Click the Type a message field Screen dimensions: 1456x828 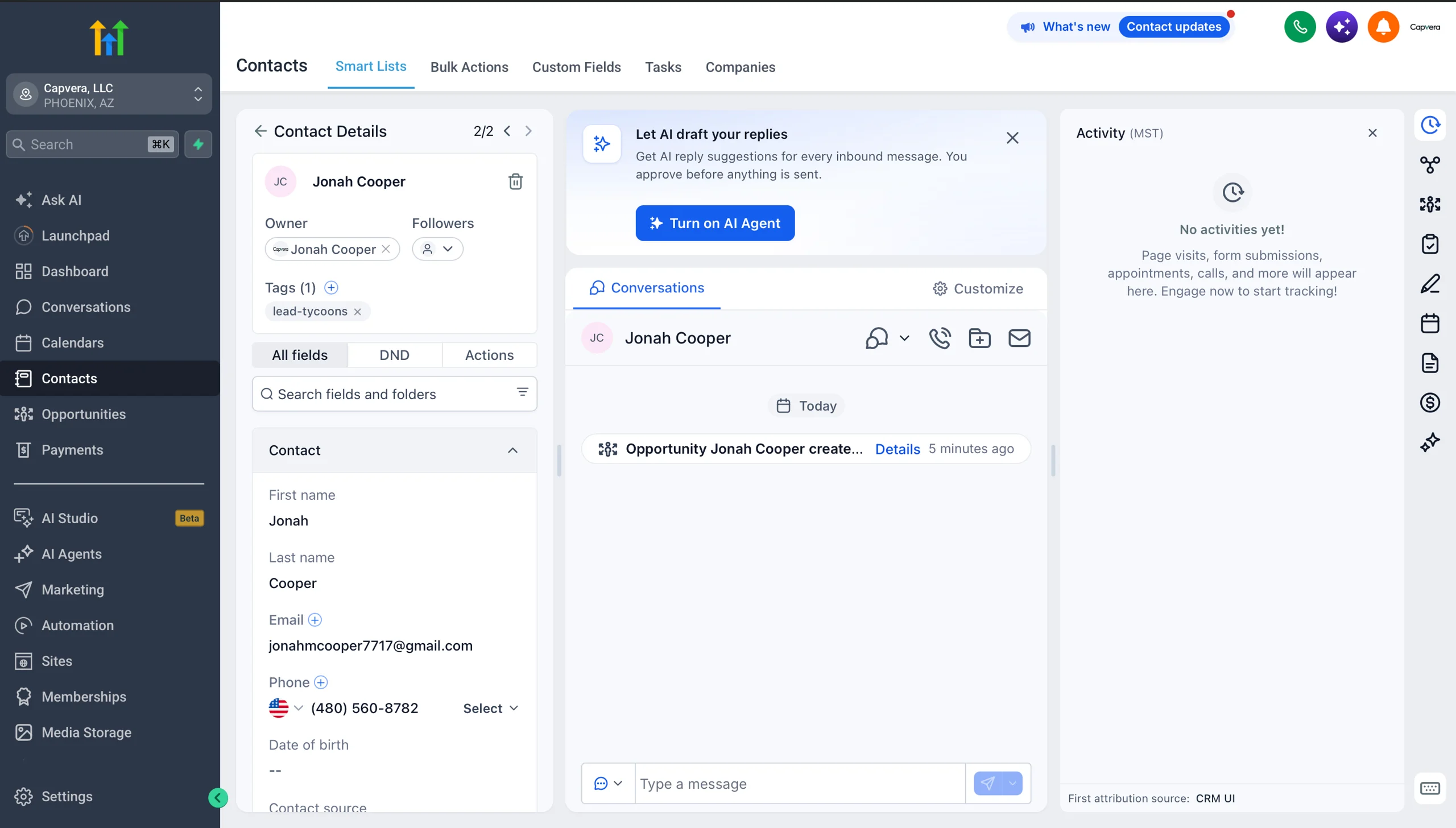tap(799, 784)
